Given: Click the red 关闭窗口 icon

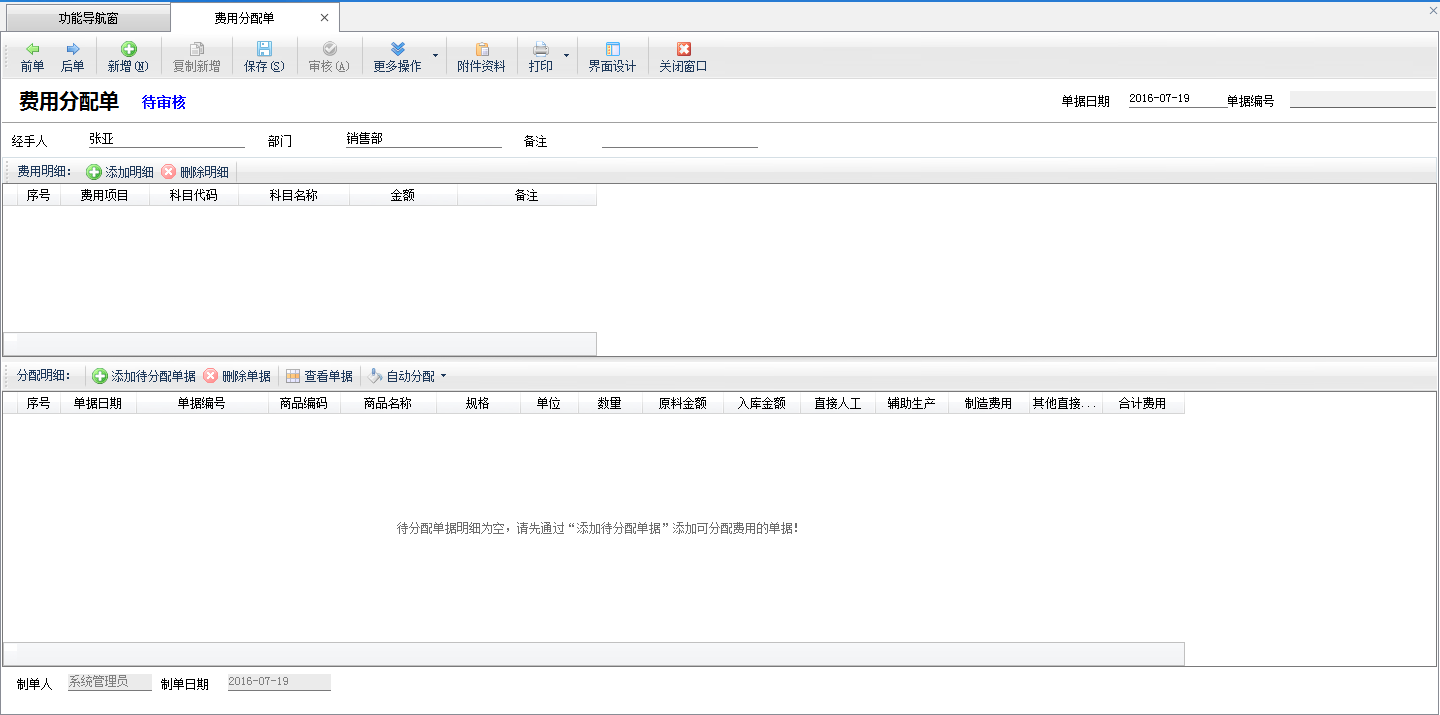Looking at the screenshot, I should click(x=683, y=49).
